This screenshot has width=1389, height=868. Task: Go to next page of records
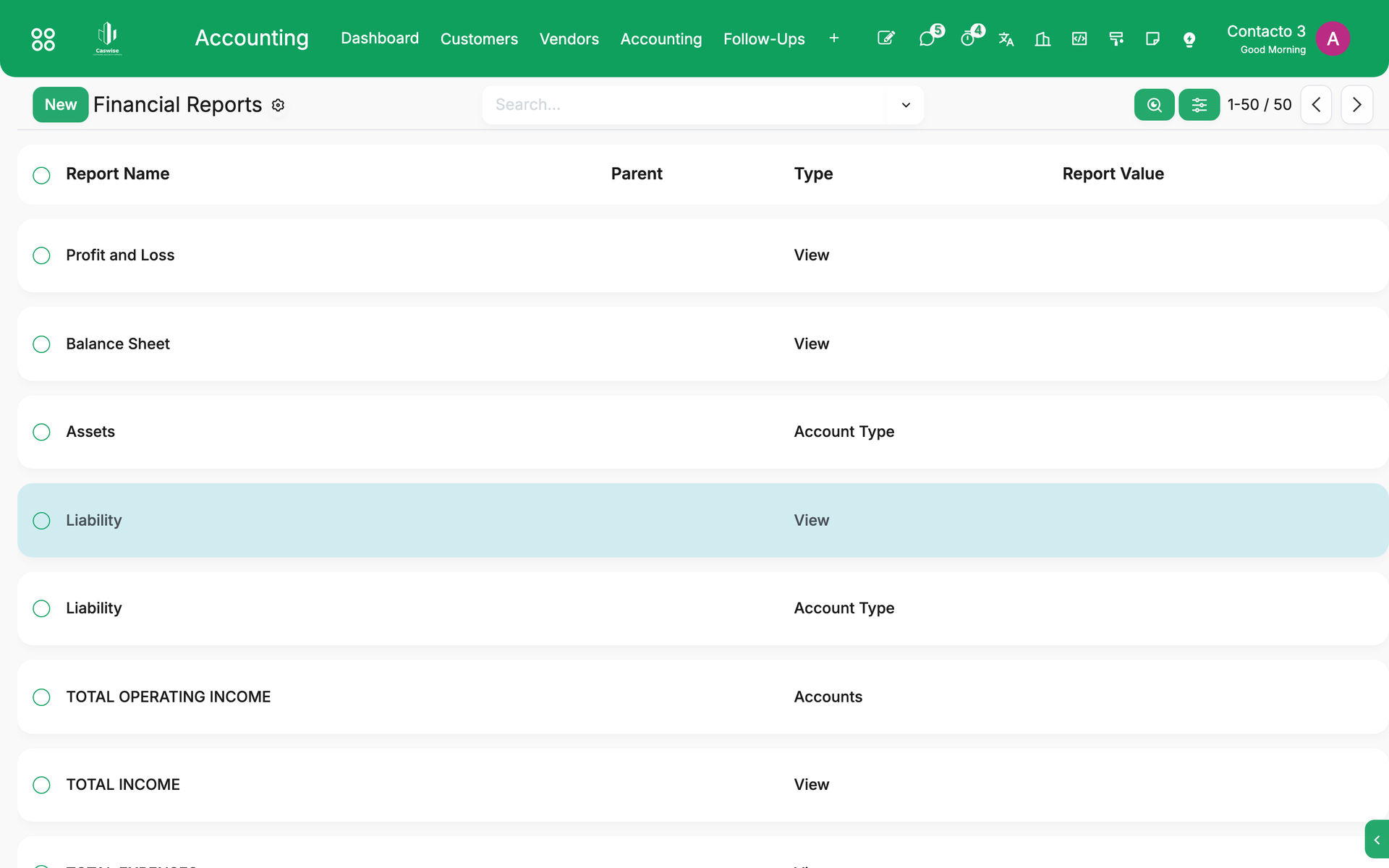(x=1356, y=105)
